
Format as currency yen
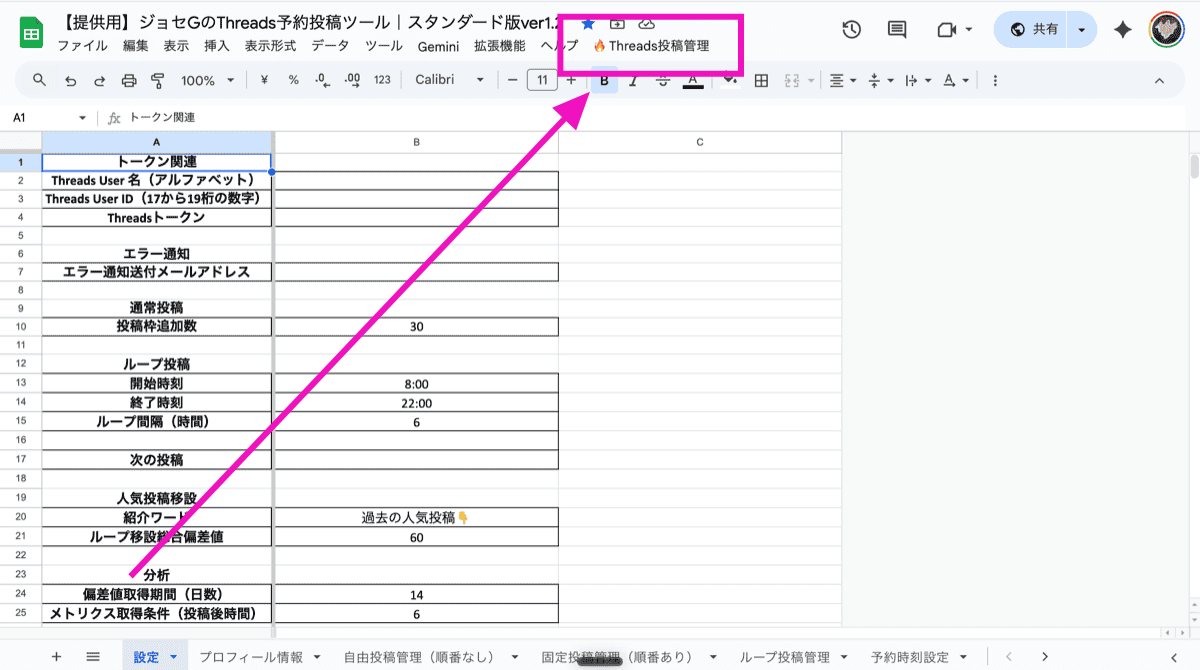263,80
